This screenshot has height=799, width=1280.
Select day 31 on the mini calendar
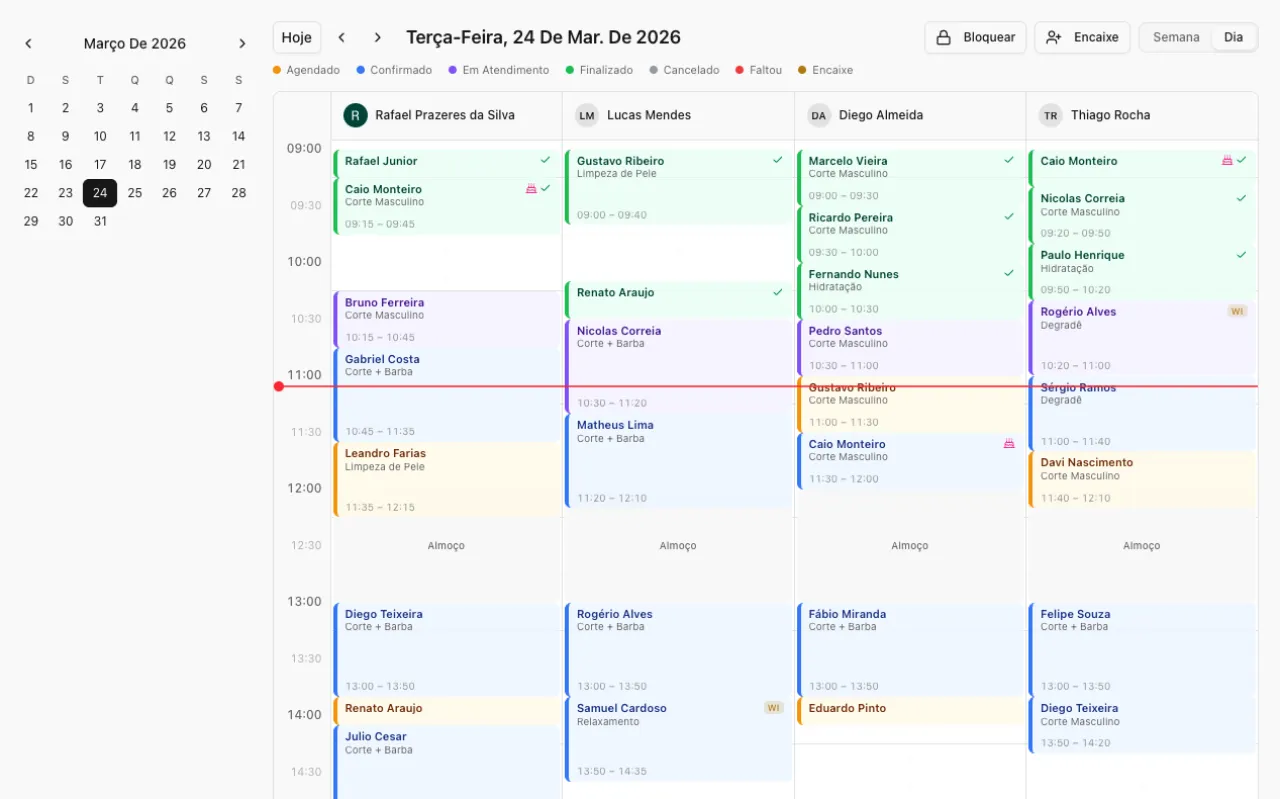(100, 221)
